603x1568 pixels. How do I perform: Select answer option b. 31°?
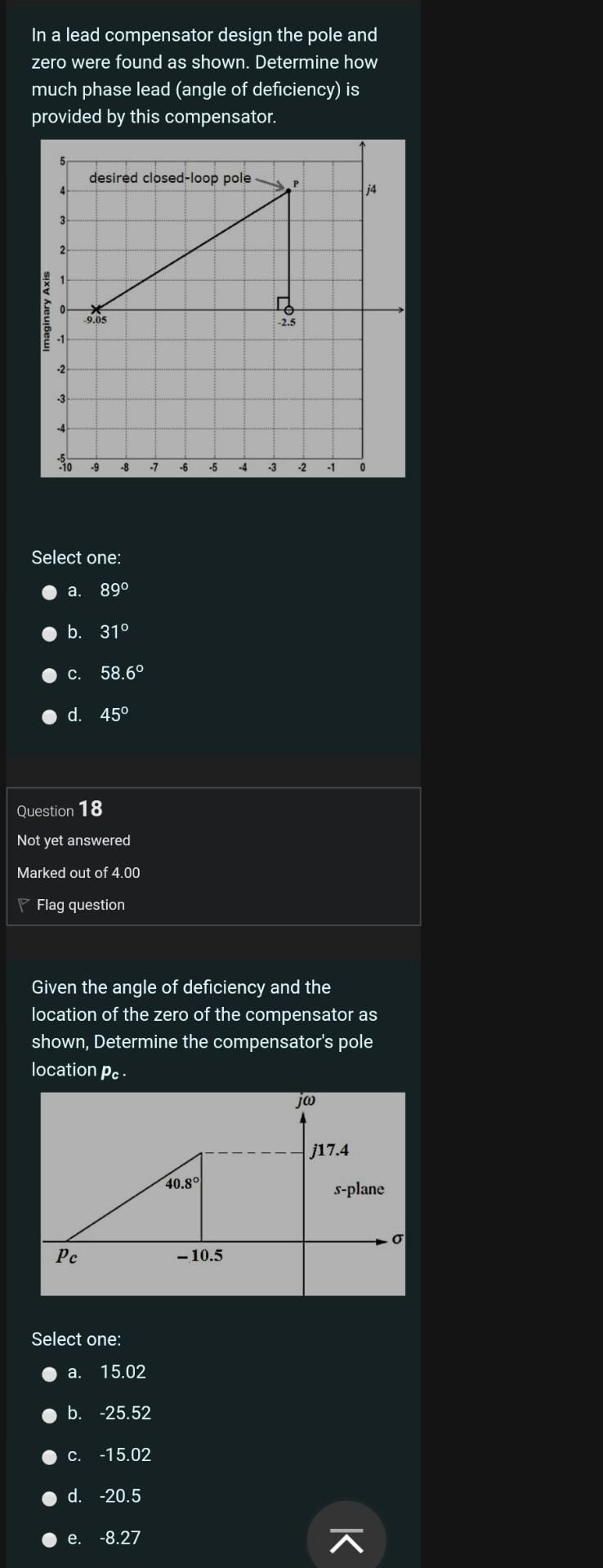pos(51,633)
